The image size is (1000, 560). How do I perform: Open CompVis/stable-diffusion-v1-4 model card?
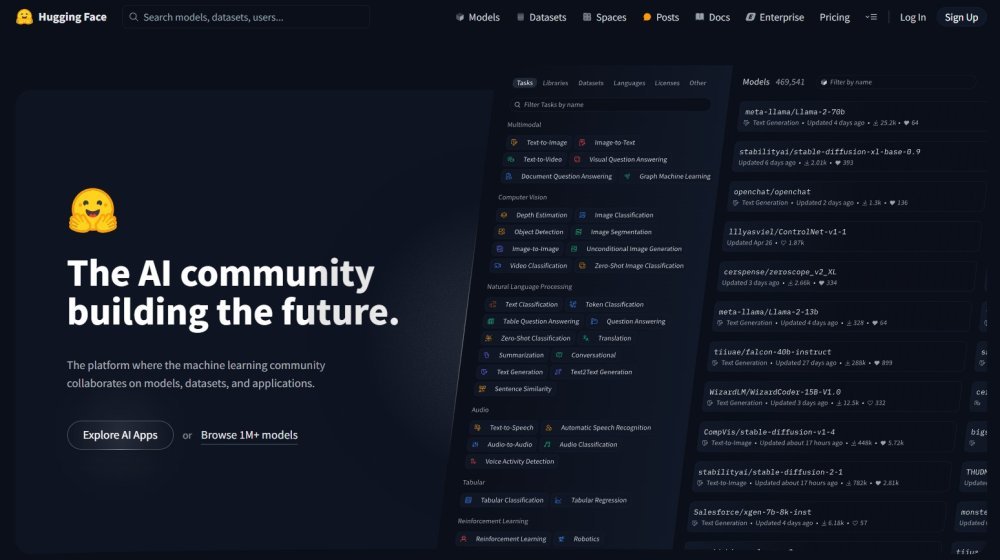click(x=828, y=437)
